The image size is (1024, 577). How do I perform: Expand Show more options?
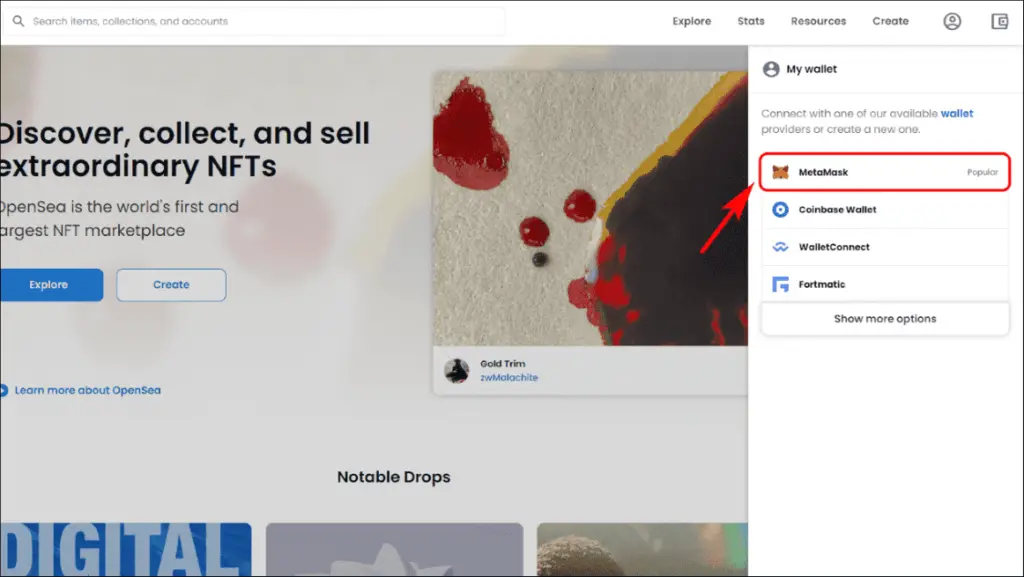click(x=885, y=319)
